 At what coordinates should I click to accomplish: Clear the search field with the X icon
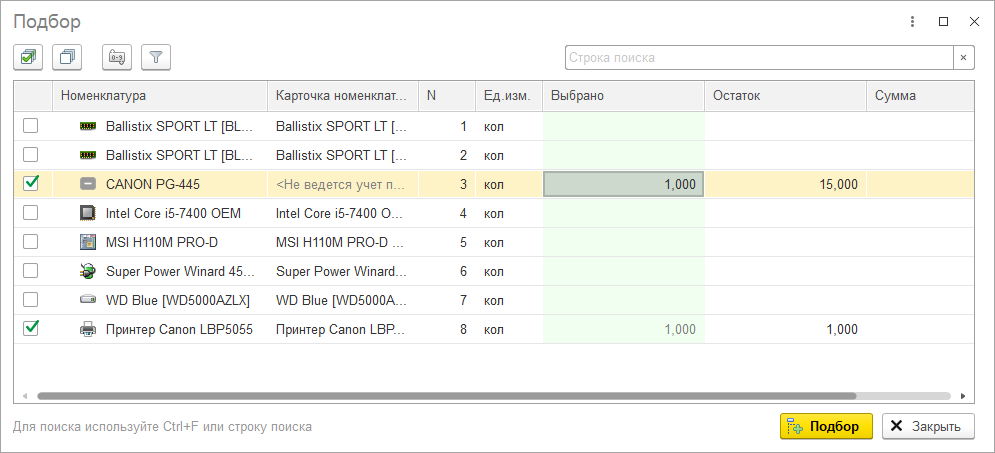point(963,58)
